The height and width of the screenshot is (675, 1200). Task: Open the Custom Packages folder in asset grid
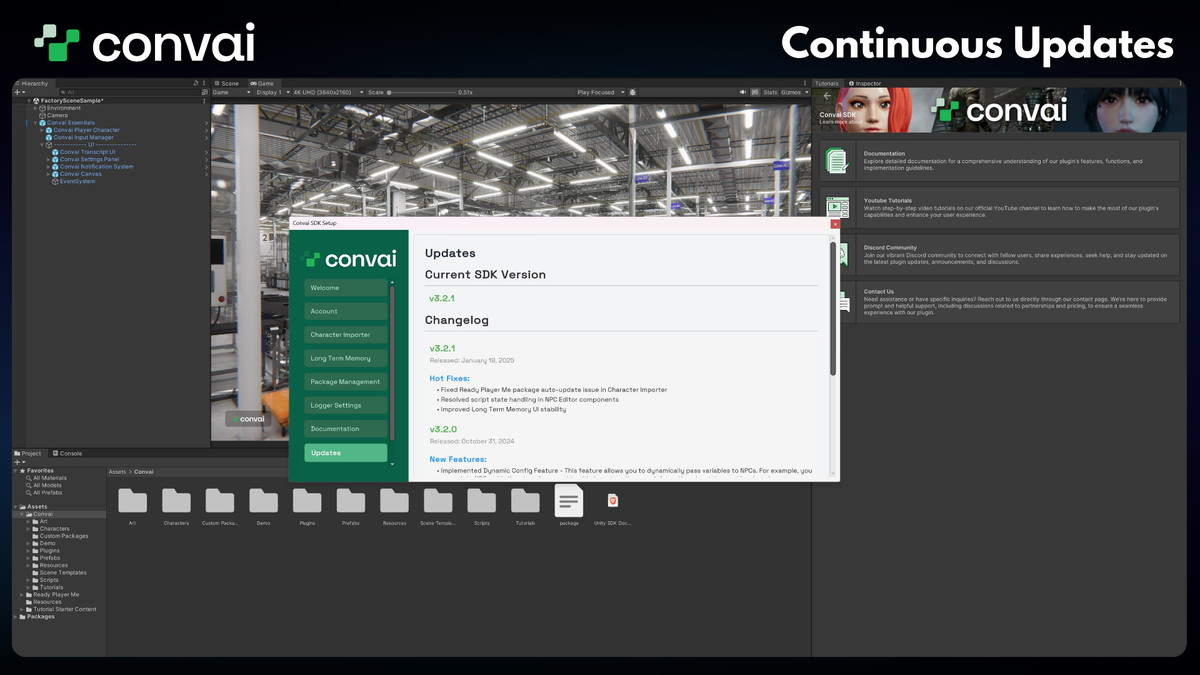220,500
